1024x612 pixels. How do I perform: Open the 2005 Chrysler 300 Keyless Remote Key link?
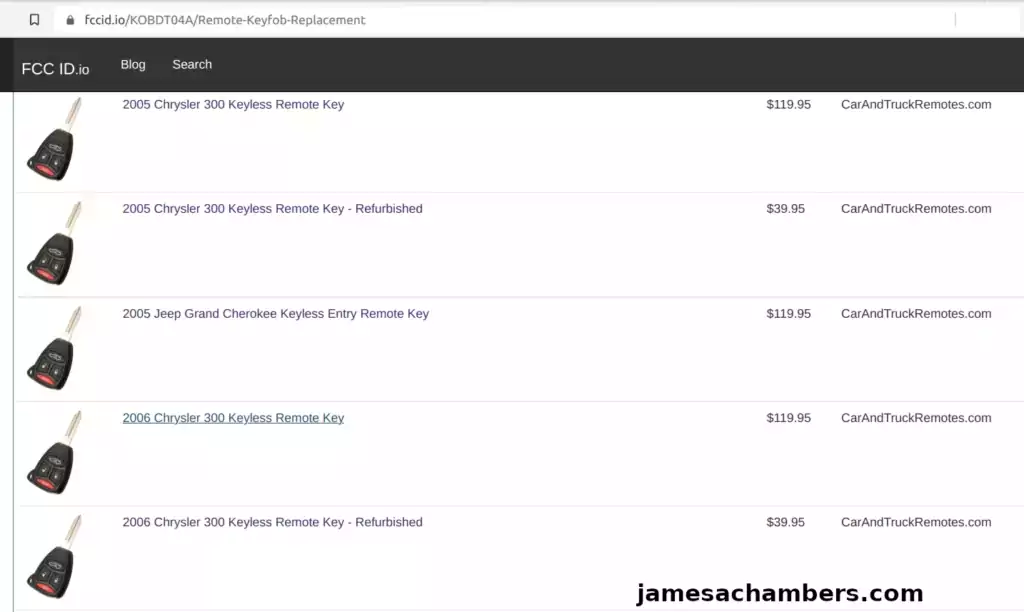point(233,105)
